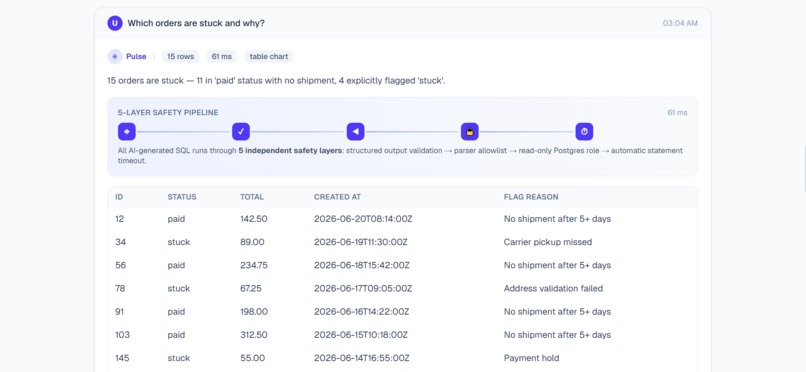Click timestamp 2026-06-19T11:30:00Z
This screenshot has width=806, height=372.
(361, 242)
